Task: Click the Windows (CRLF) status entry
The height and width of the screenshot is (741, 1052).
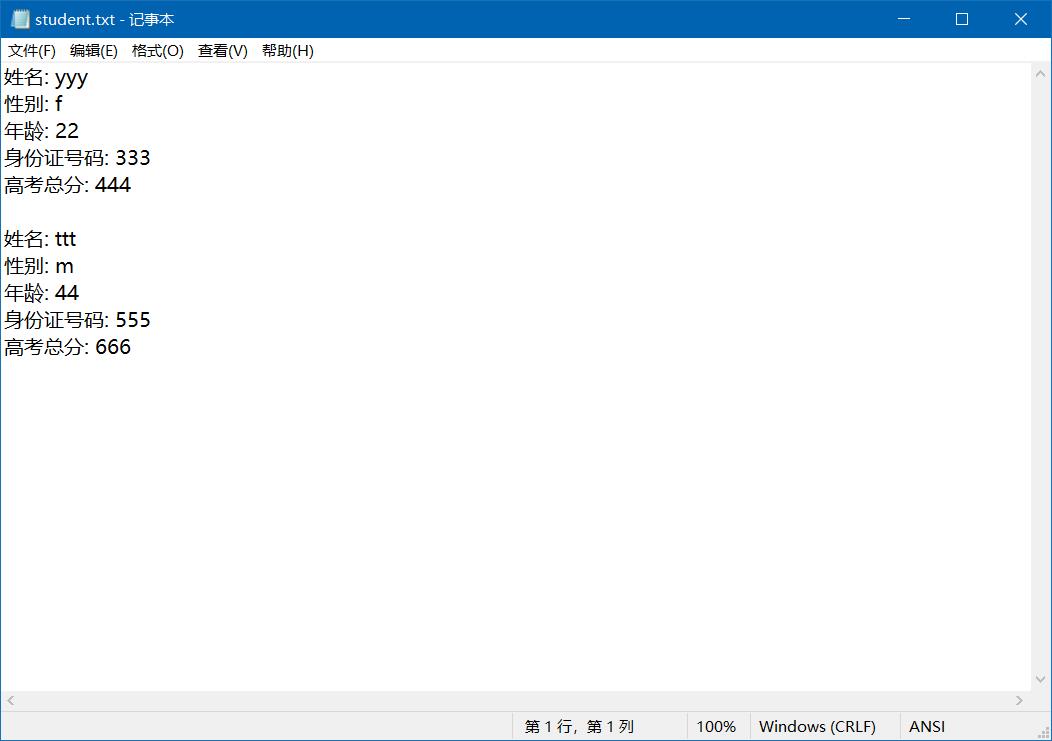Action: pyautogui.click(x=817, y=727)
